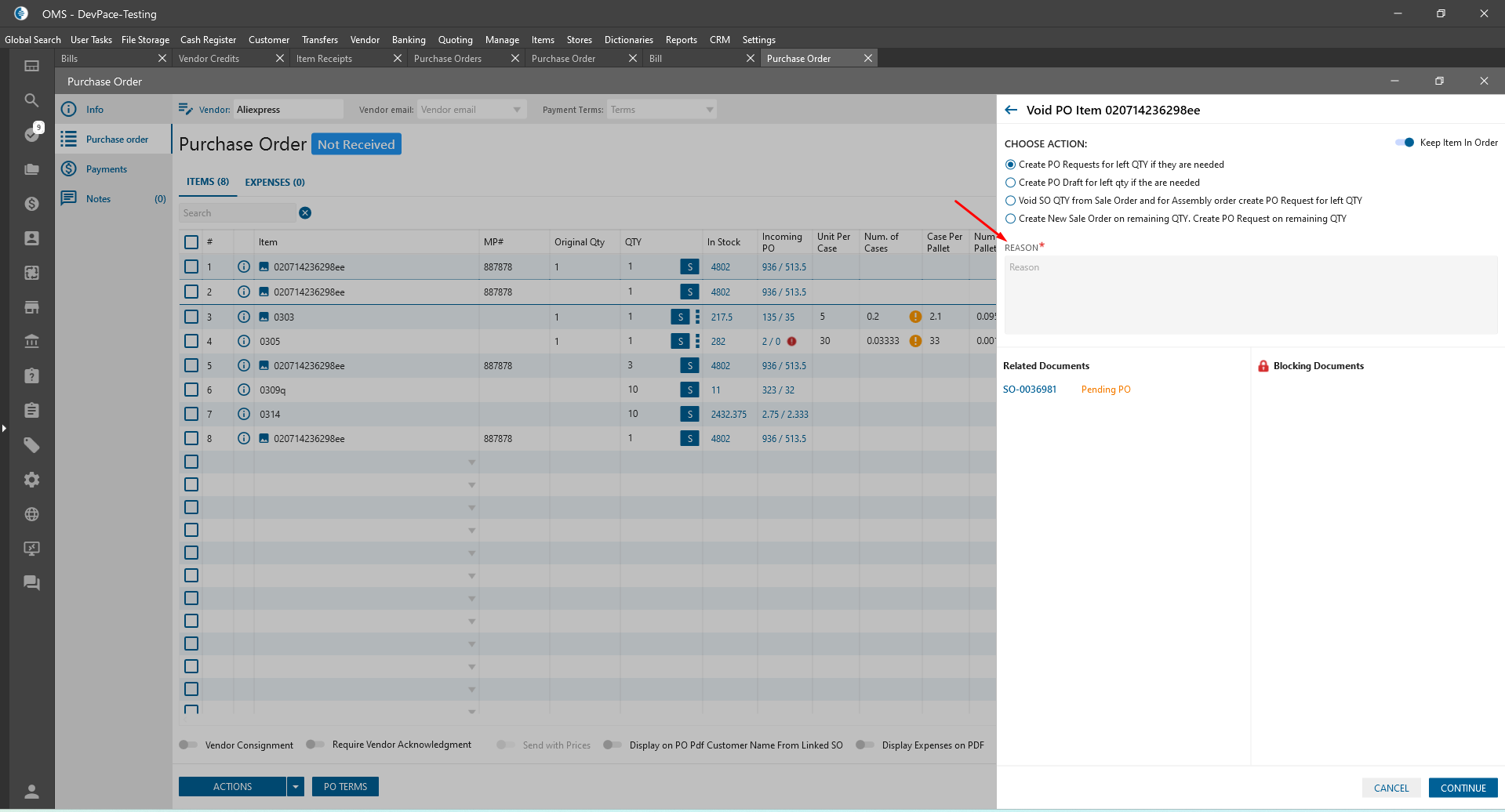Open item dropdown in second empty row
The height and width of the screenshot is (812, 1505).
[x=472, y=485]
